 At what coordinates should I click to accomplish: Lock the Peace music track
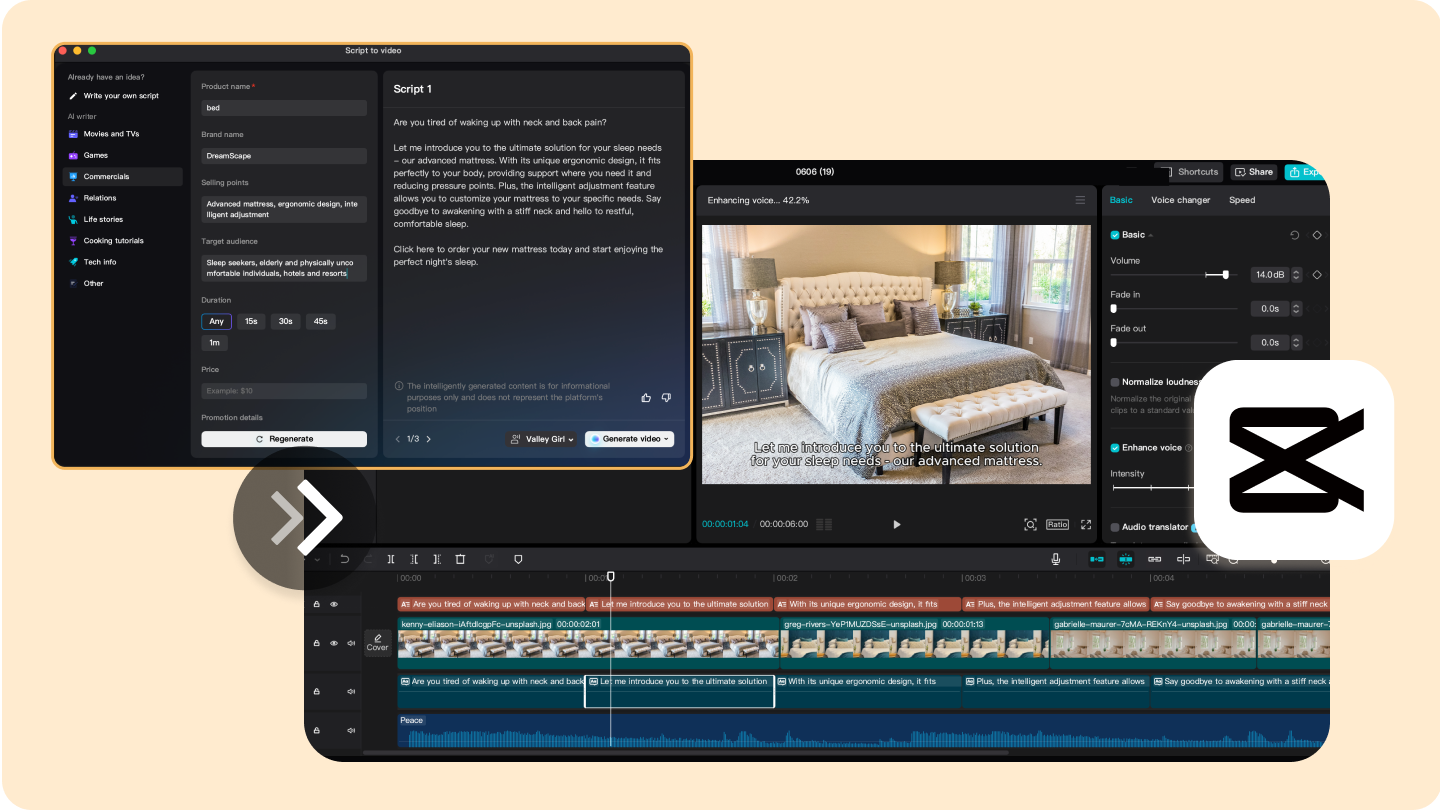click(x=317, y=731)
